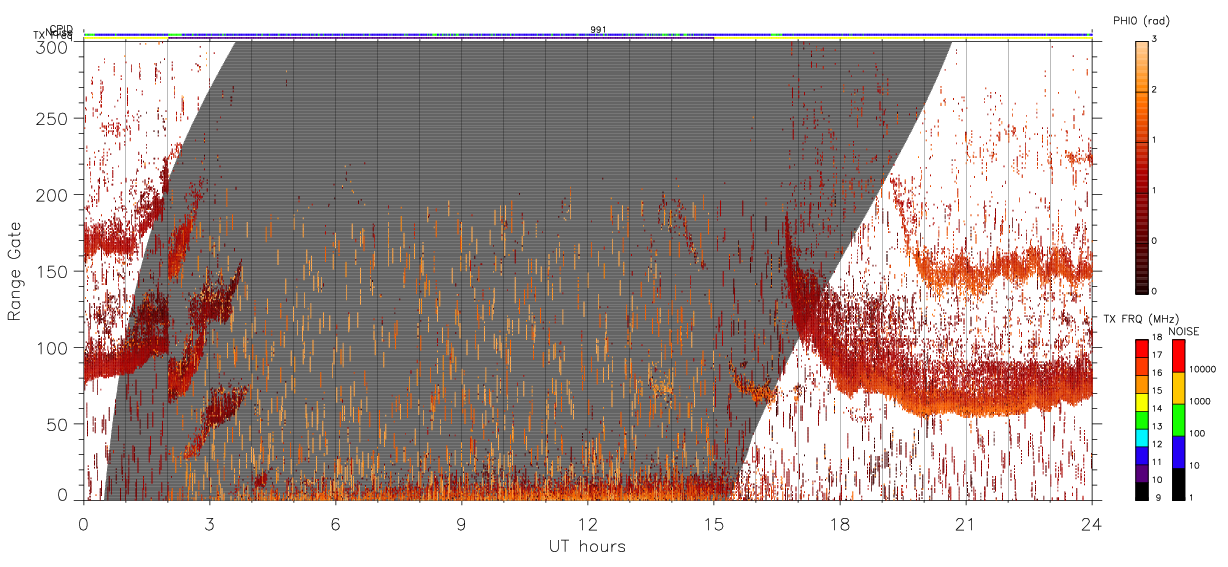Select the 18 tick label on UT hours axis
1228x567 pixels.
840,524
